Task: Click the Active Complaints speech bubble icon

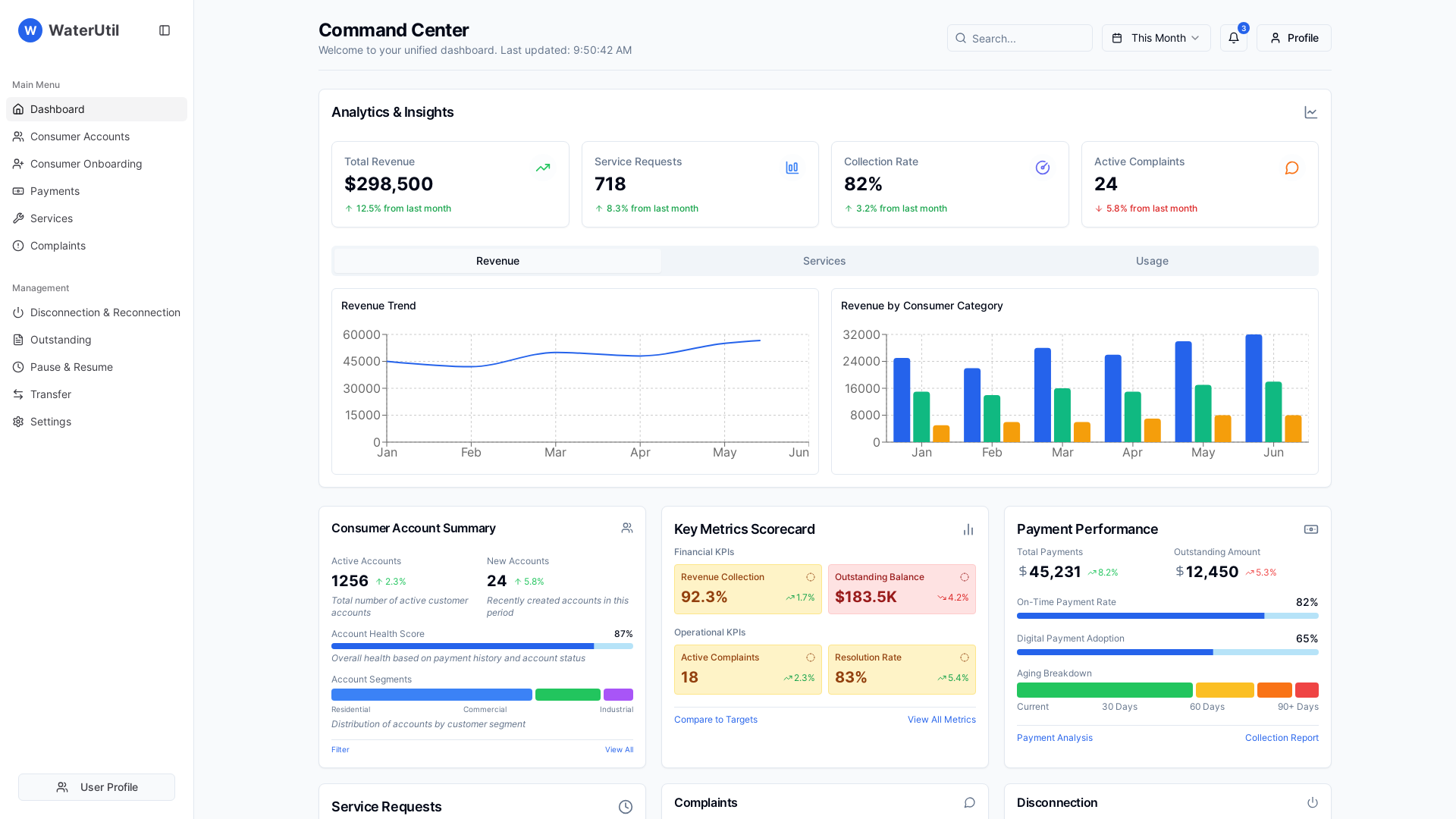Action: 1291,168
